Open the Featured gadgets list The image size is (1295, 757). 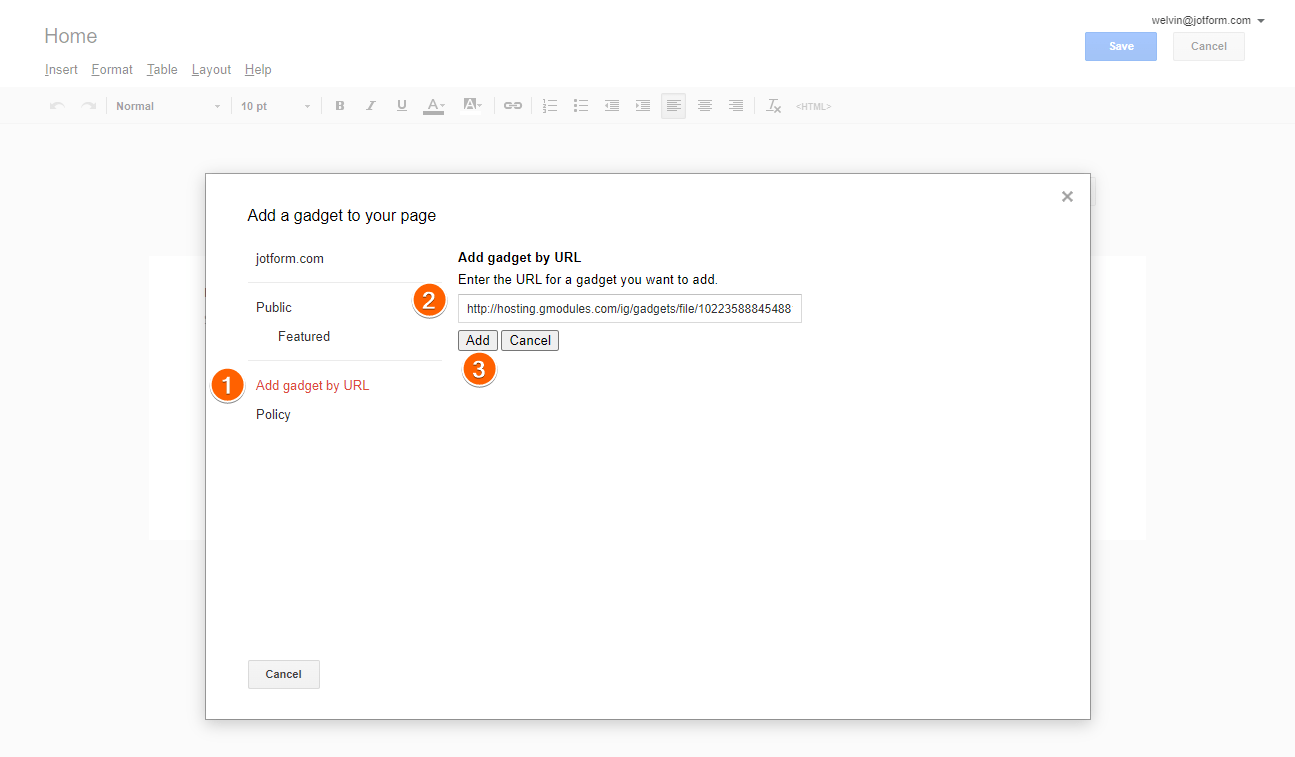point(304,336)
